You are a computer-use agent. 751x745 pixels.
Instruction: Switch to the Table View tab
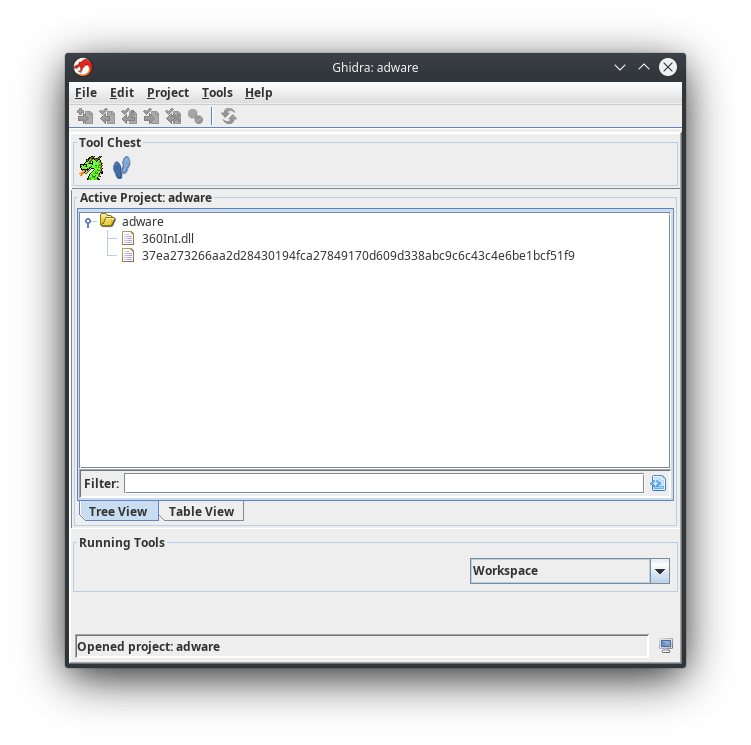(x=201, y=512)
